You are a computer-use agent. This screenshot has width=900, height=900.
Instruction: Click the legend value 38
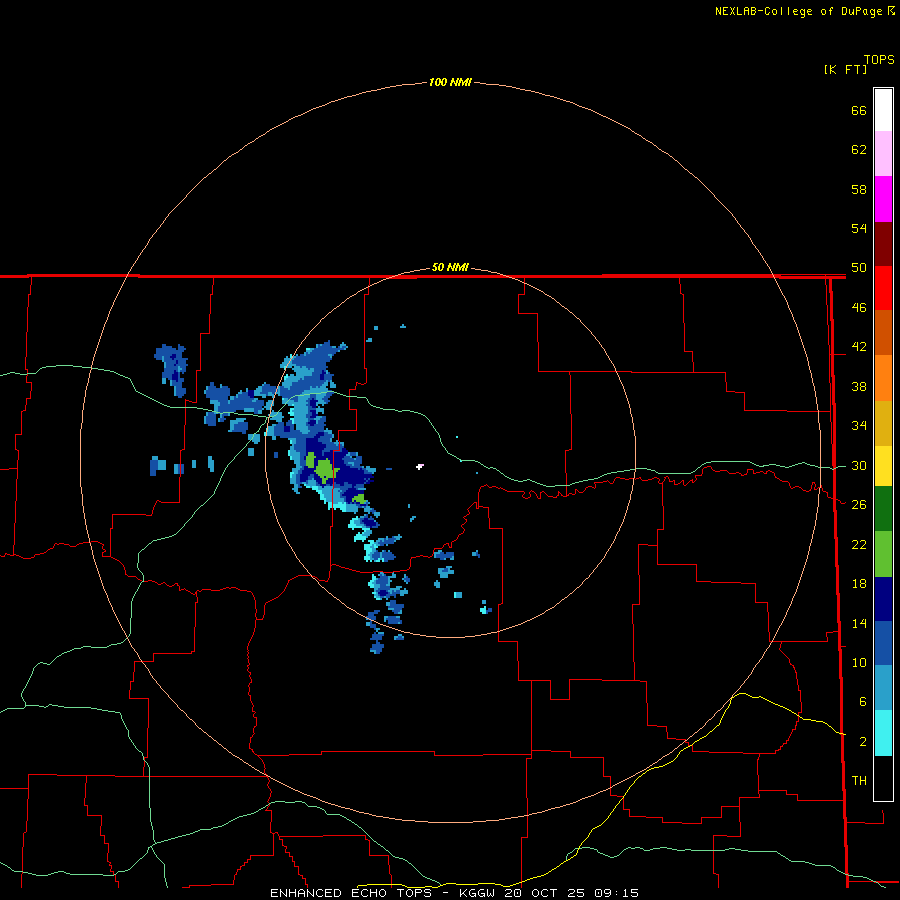[x=859, y=387]
